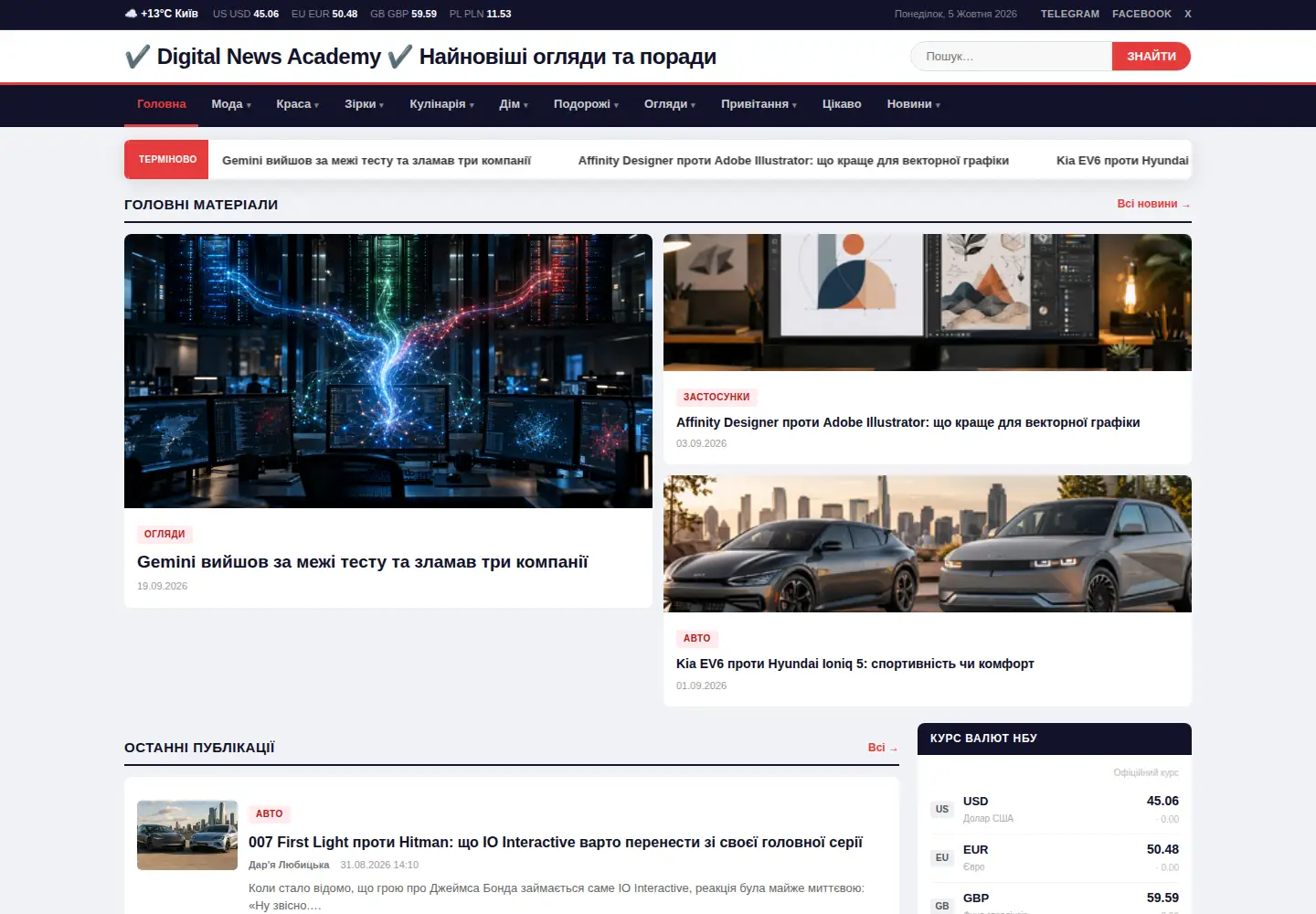Open Kia EV6 проти Hyundai Ioniq 5 title
Screen dimensions: 1316x914
855,664
